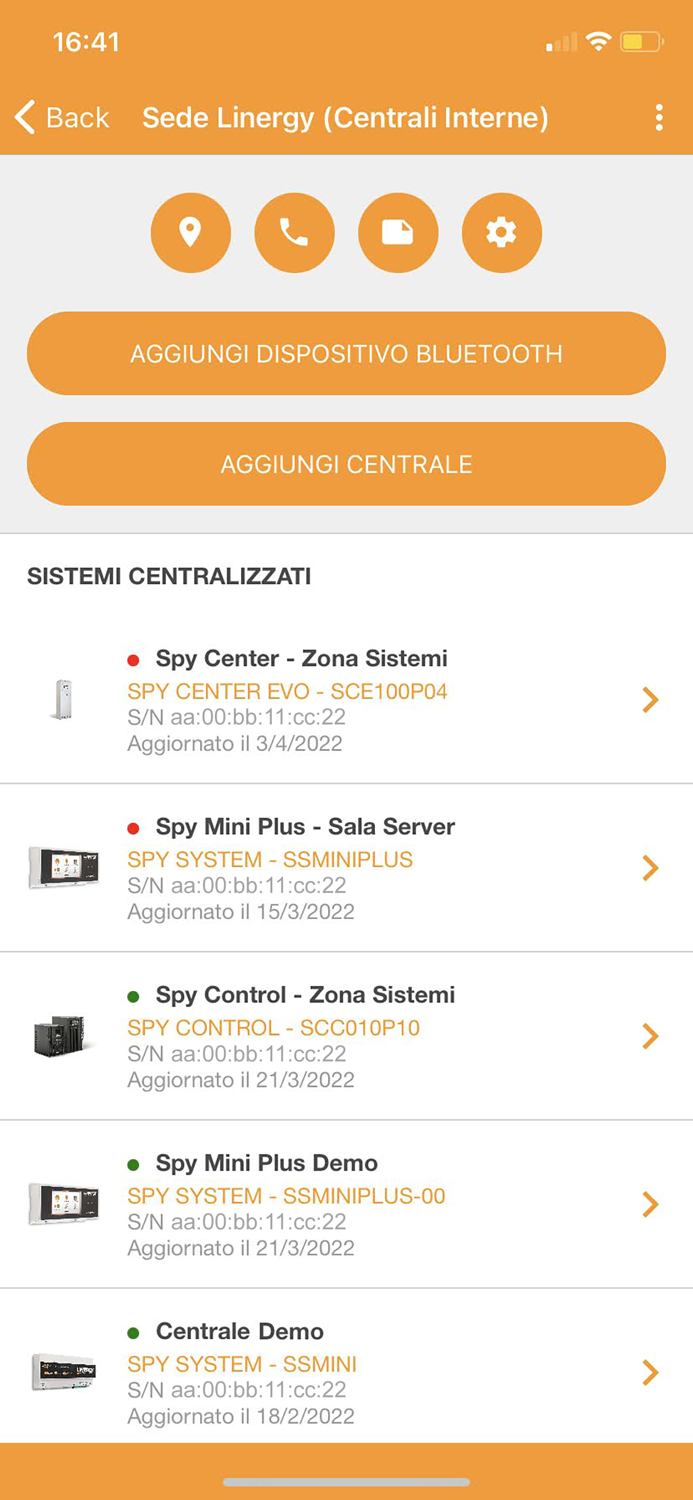Open the settings gear icon
The width and height of the screenshot is (693, 1500).
[x=502, y=232]
